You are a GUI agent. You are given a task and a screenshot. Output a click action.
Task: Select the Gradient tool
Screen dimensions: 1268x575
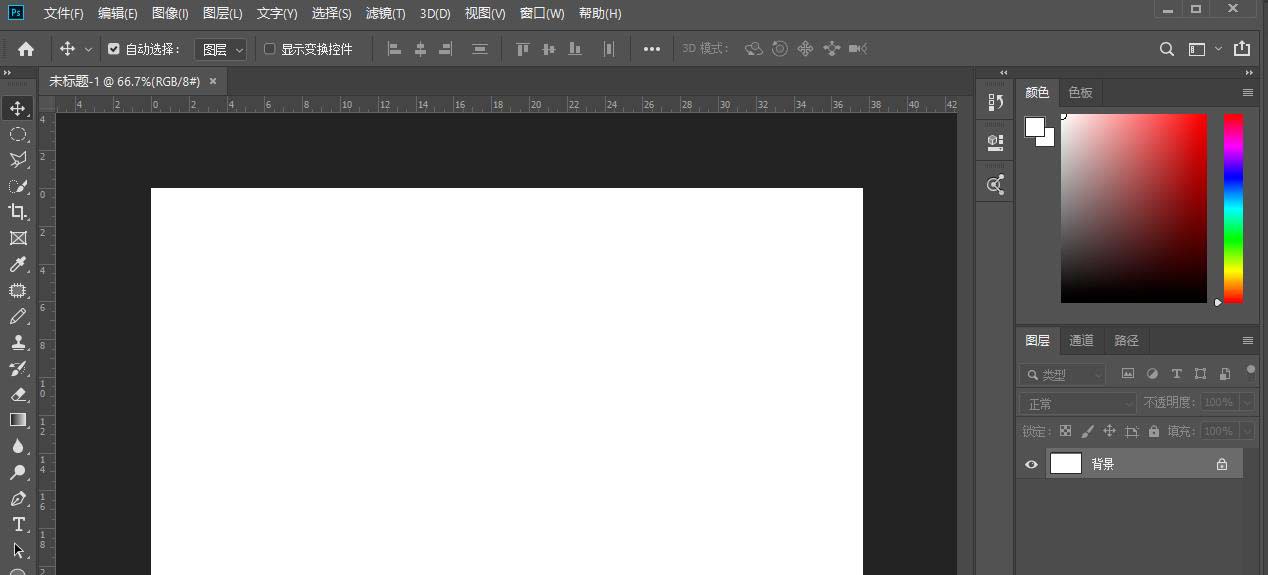pyautogui.click(x=18, y=420)
